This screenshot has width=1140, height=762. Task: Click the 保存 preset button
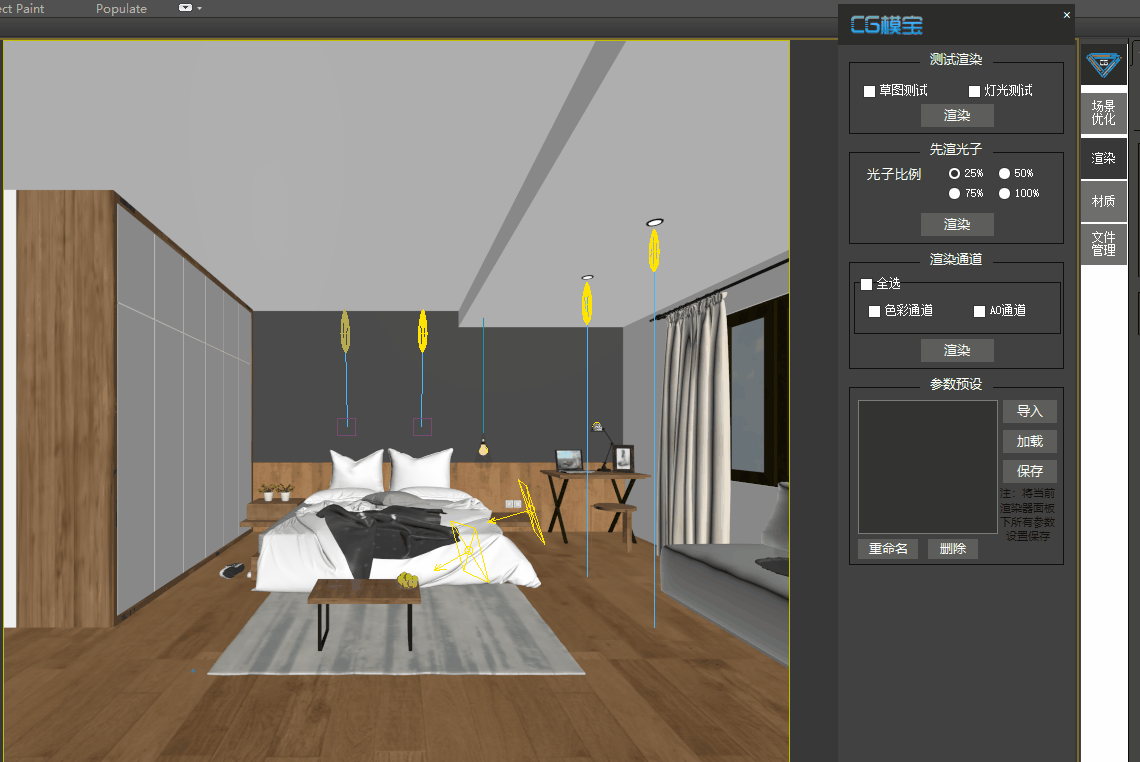tap(1029, 471)
